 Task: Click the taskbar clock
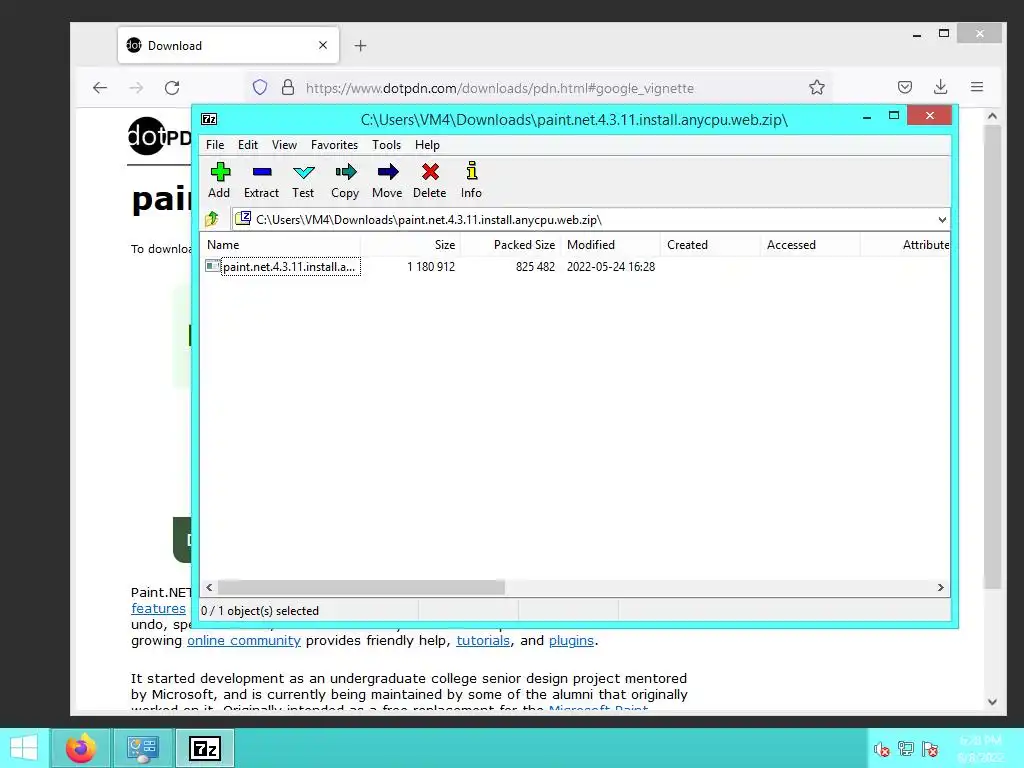pos(980,748)
